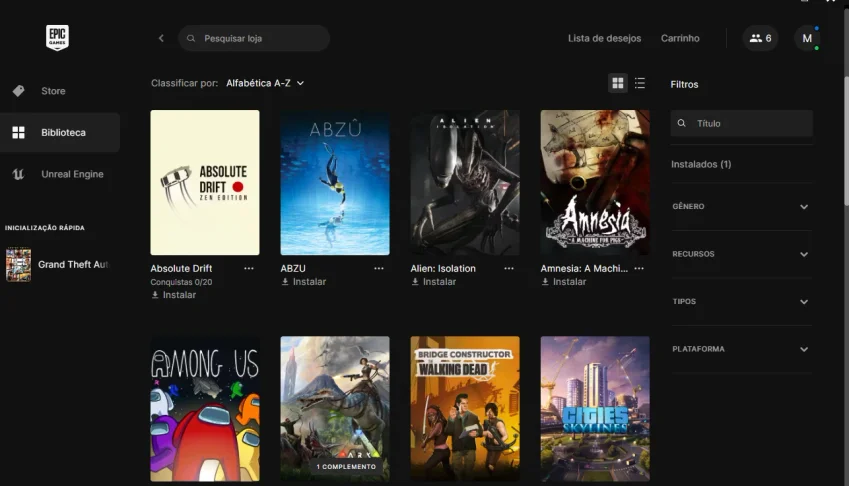Click the Store tag icon
The image size is (849, 486).
[18, 91]
